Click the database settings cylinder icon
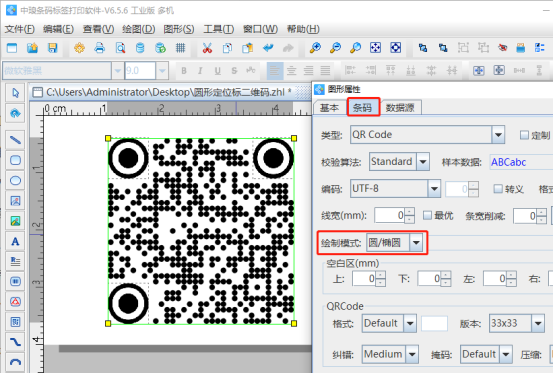The width and height of the screenshot is (554, 374). 140,48
